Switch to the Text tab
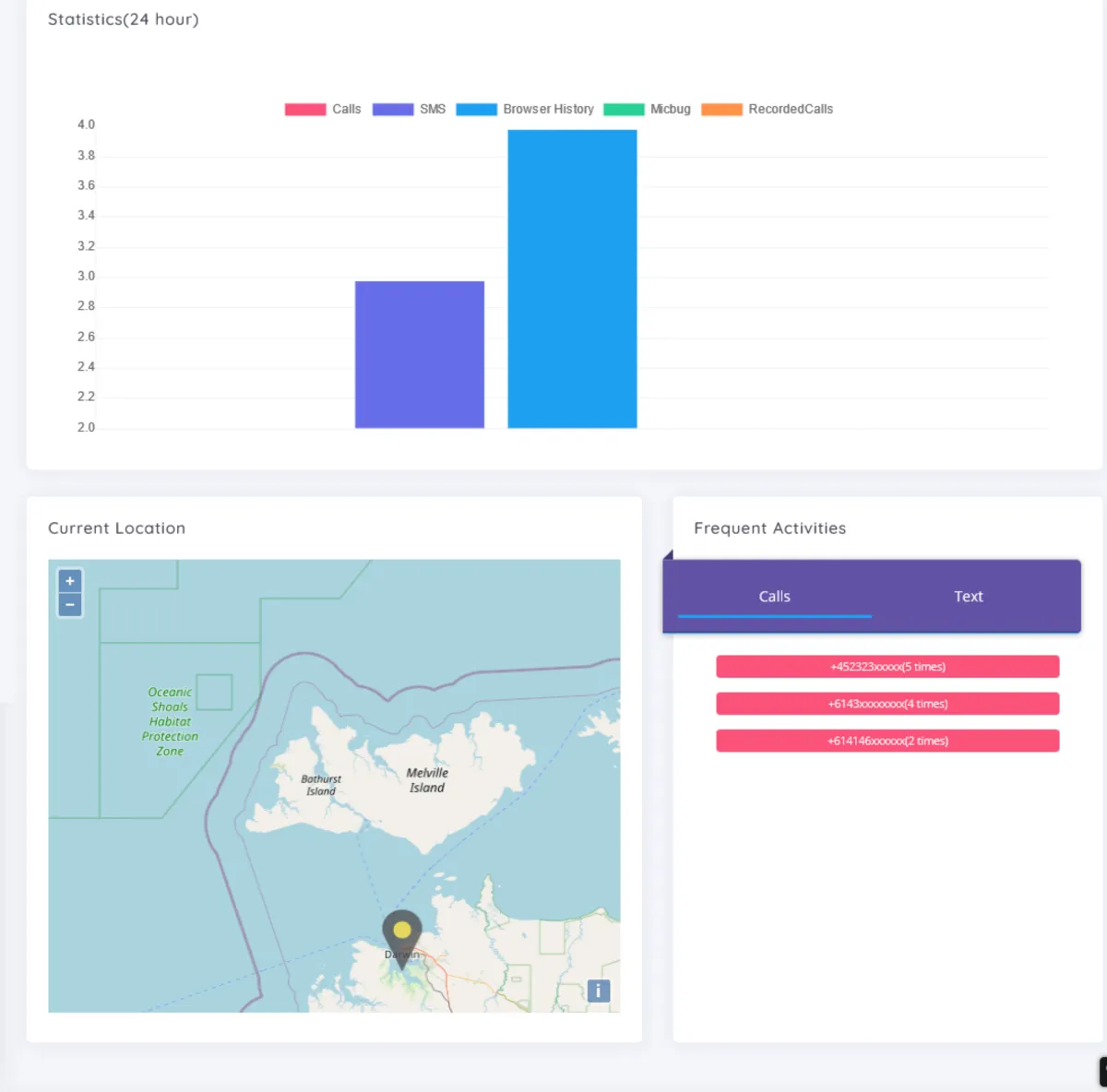The height and width of the screenshot is (1092, 1107). click(x=969, y=597)
